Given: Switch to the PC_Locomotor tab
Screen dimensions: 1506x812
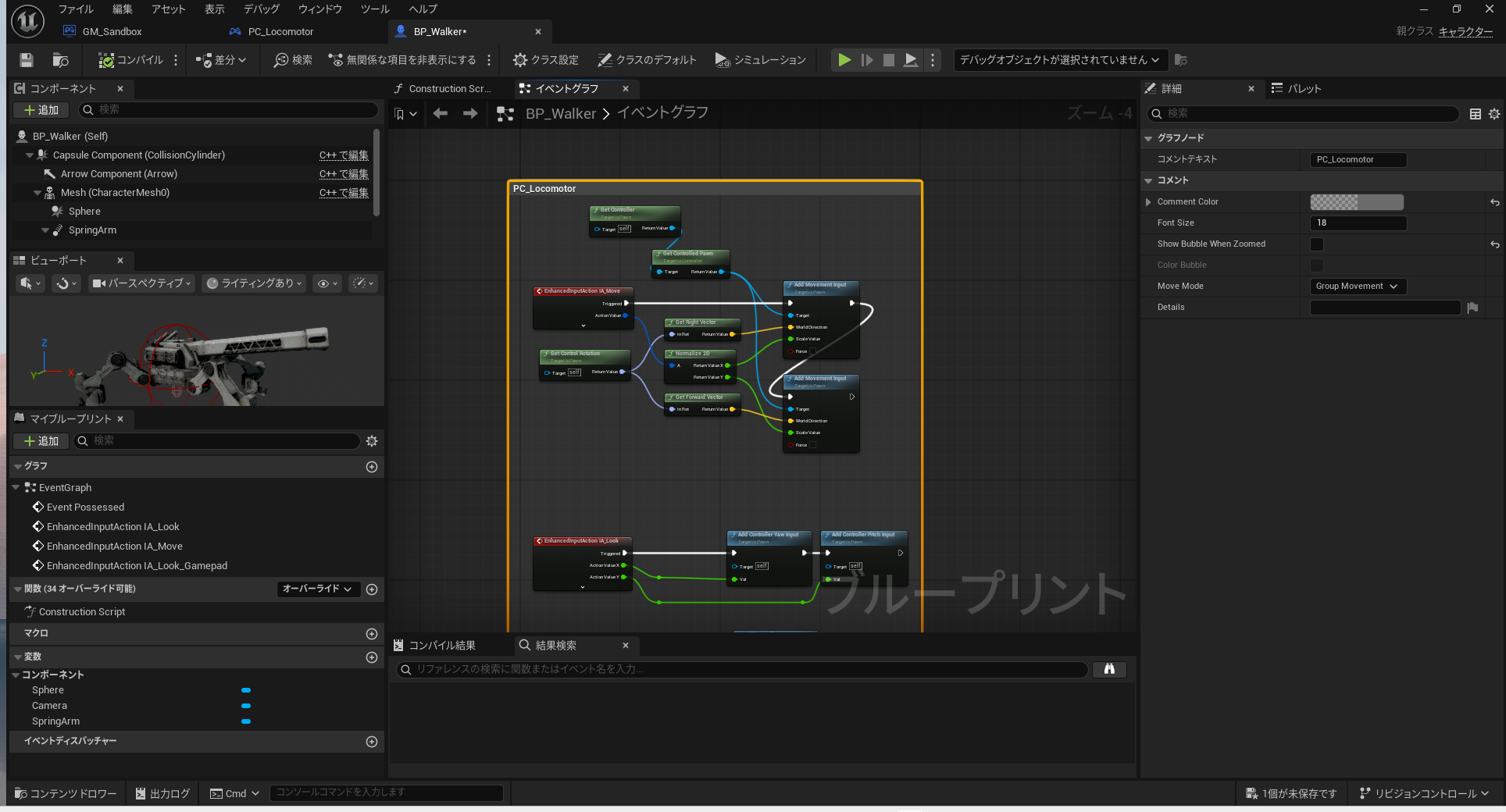Looking at the screenshot, I should [280, 32].
